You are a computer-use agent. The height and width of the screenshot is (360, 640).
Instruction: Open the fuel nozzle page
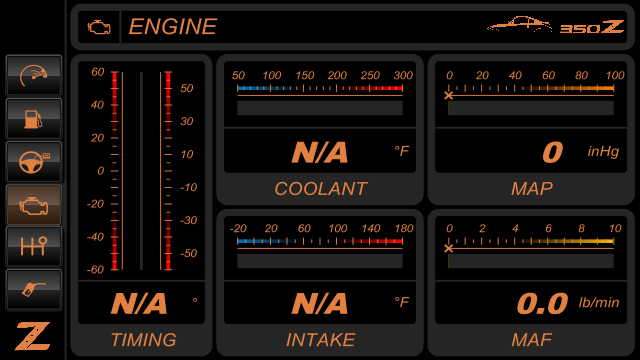tap(34, 290)
